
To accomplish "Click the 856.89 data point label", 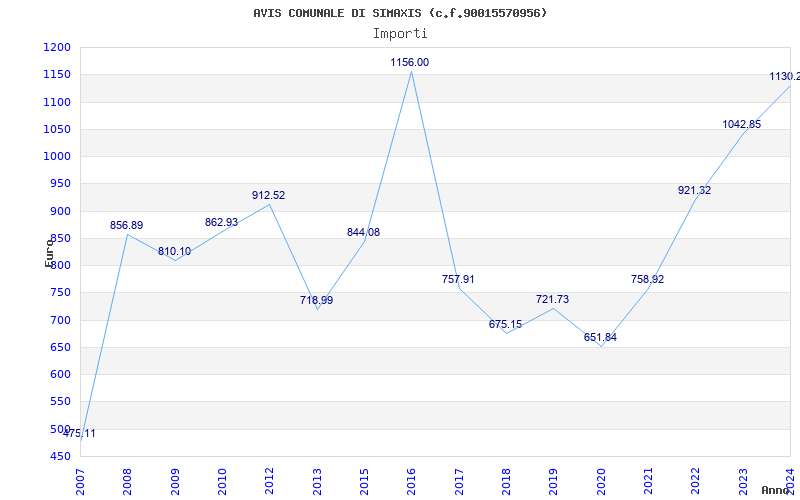I will [x=127, y=226].
